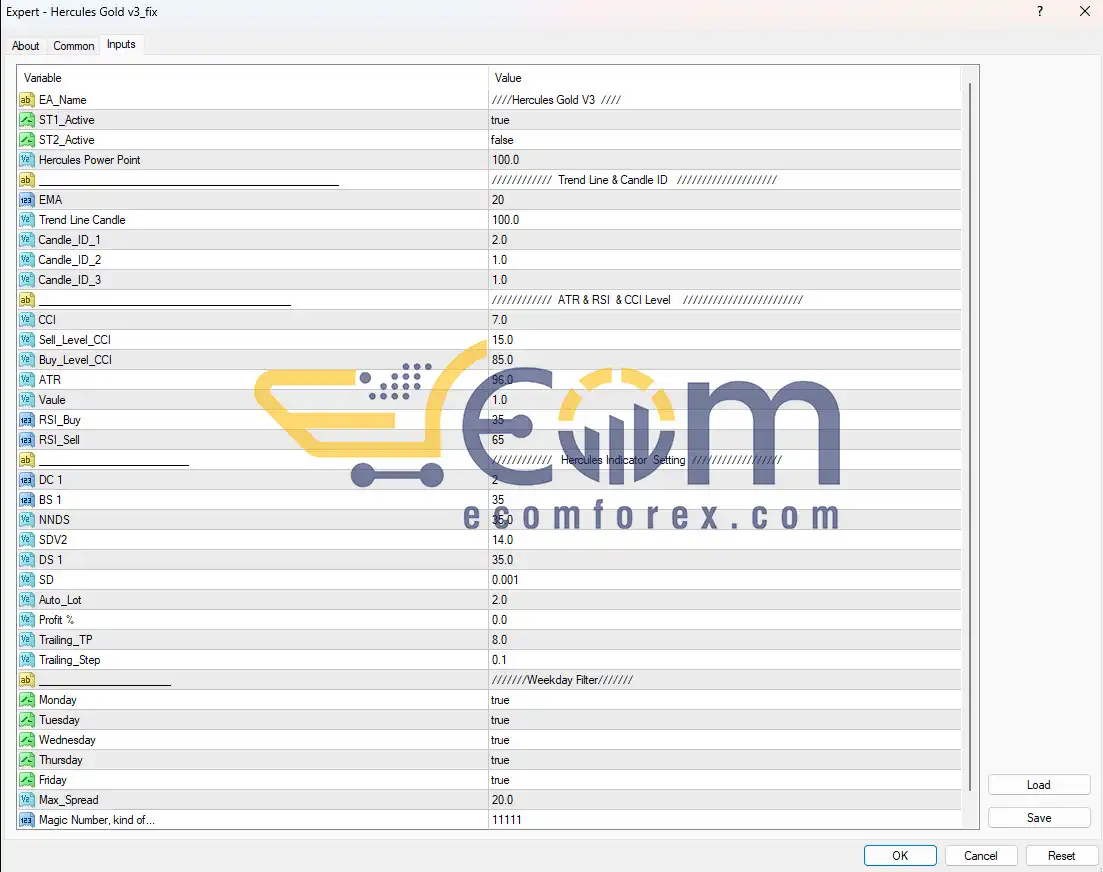Click the boolean icon next to ST1_Active
Screen dimensions: 1103x872
pos(27,120)
